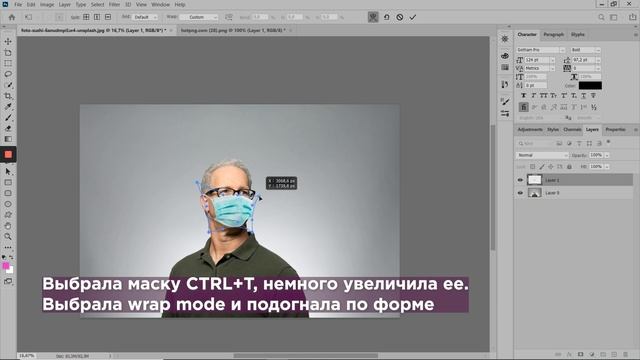Toggle between free transform and warp modes

point(373,17)
